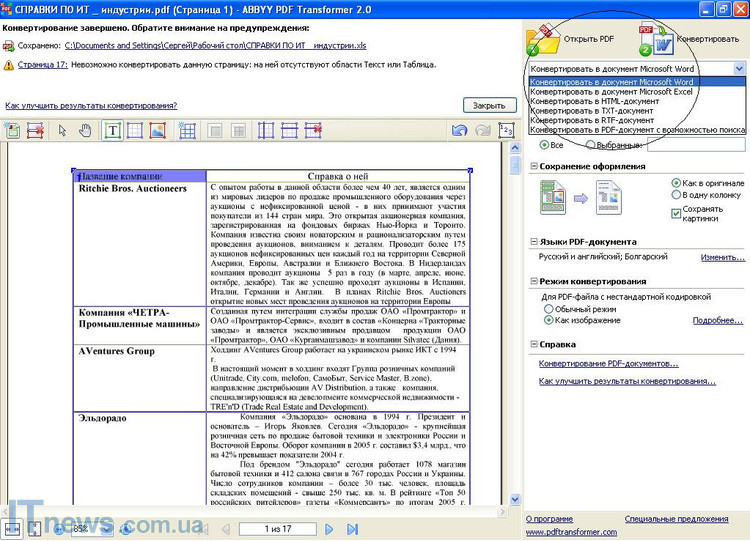Click the Analyze page layout toolbar icon
Screen dimensions: 750x541
pyautogui.click(x=12, y=130)
